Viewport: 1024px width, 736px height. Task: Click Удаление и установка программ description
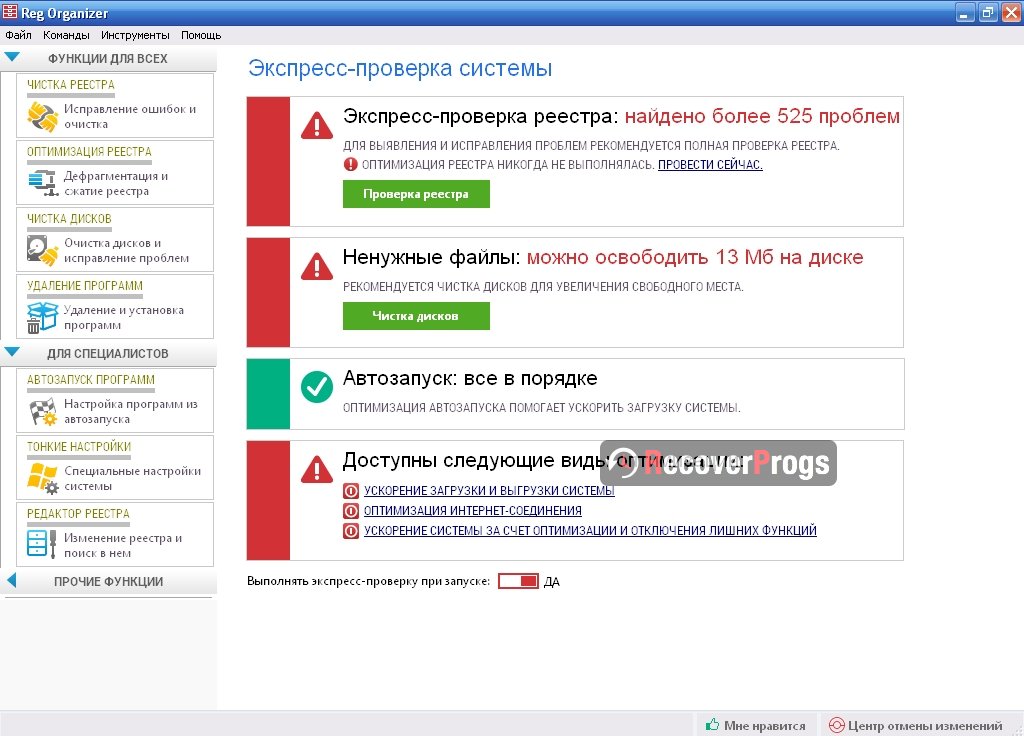coord(124,318)
